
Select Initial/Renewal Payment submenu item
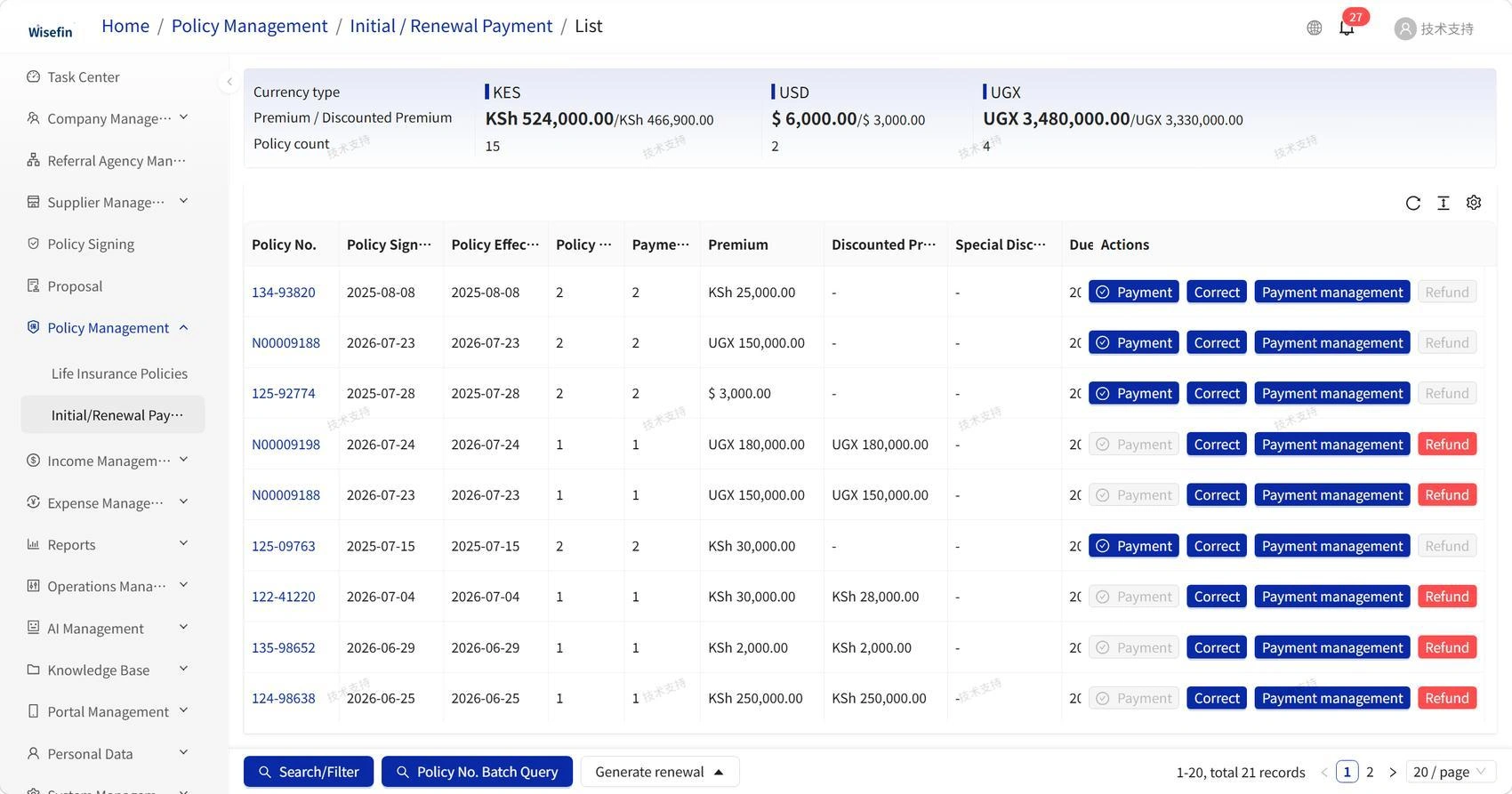point(113,415)
